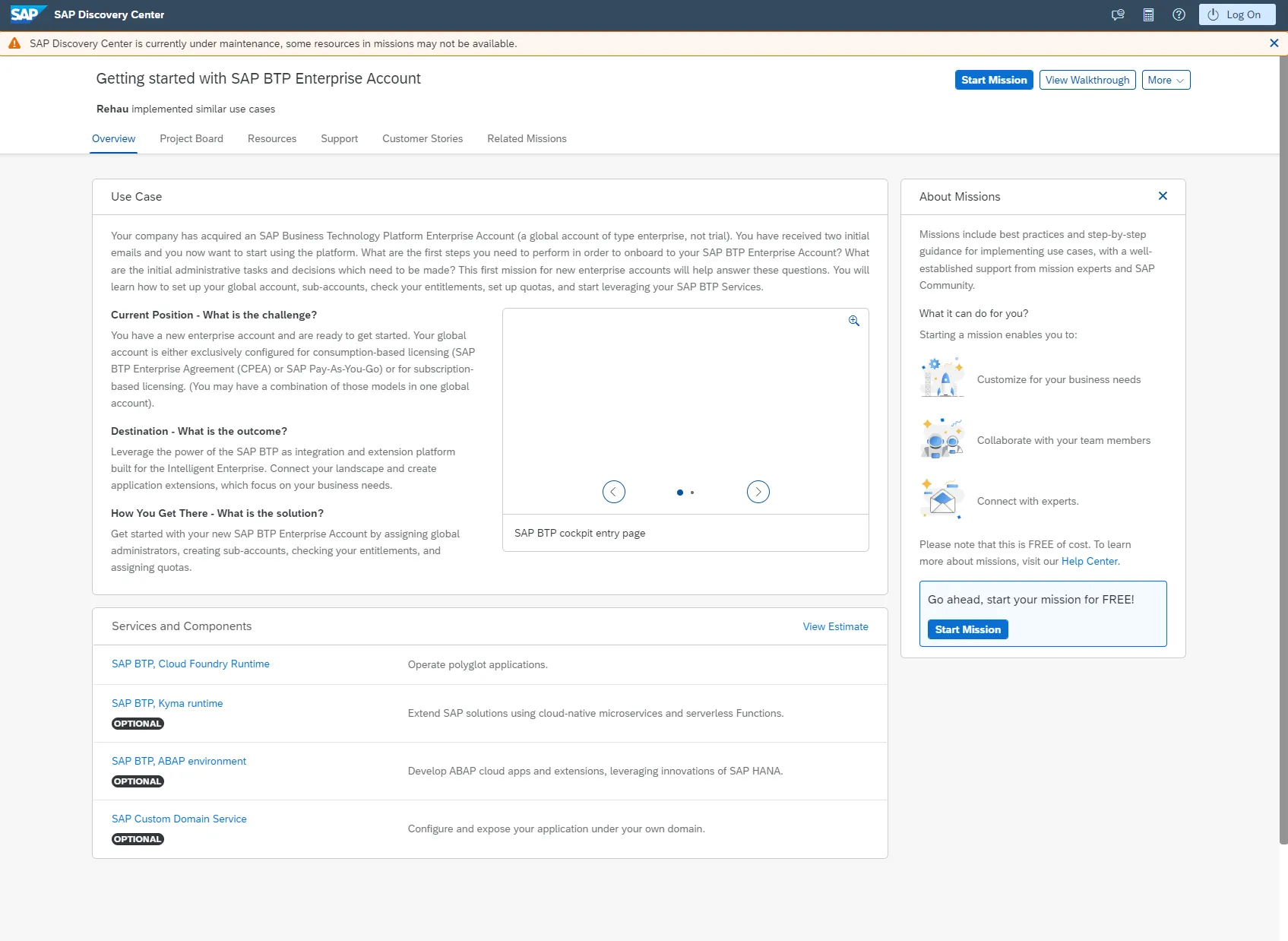Screen dimensions: 1288x941
Task: Visit the Help Center link
Action: click(x=1089, y=561)
